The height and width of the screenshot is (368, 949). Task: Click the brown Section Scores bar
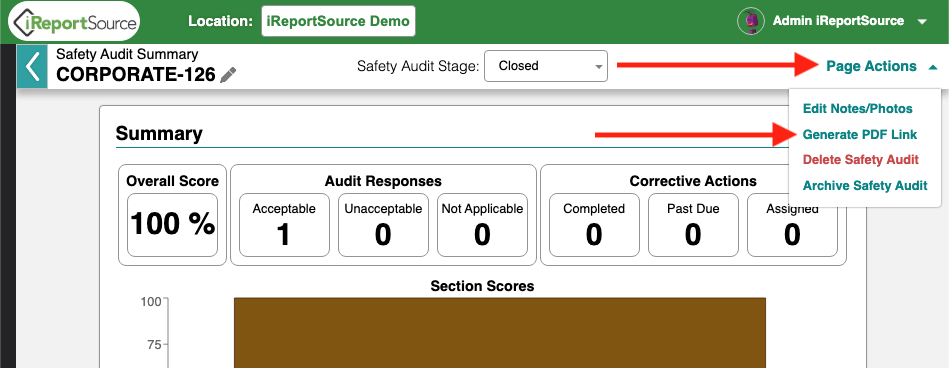500,332
